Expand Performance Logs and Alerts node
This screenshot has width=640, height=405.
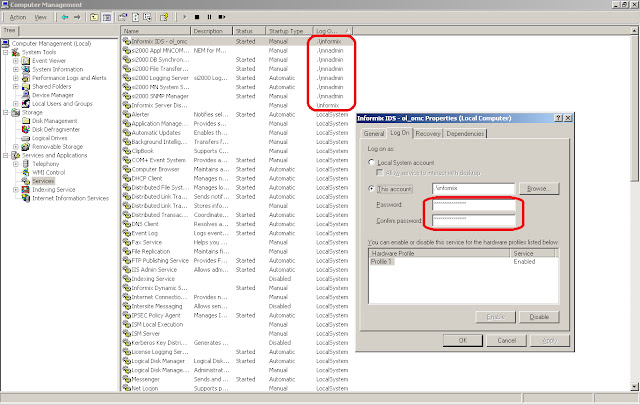(x=16, y=78)
